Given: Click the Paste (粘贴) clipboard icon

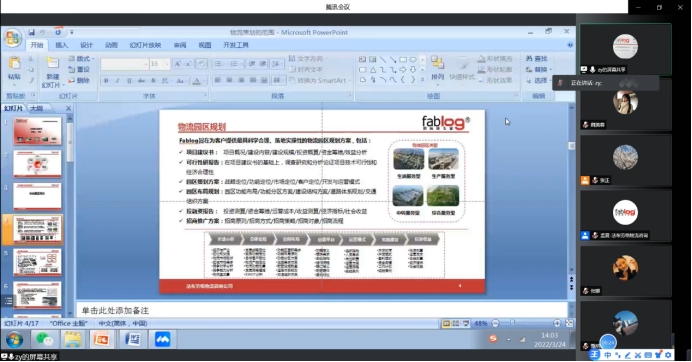Looking at the screenshot, I should (x=14, y=63).
